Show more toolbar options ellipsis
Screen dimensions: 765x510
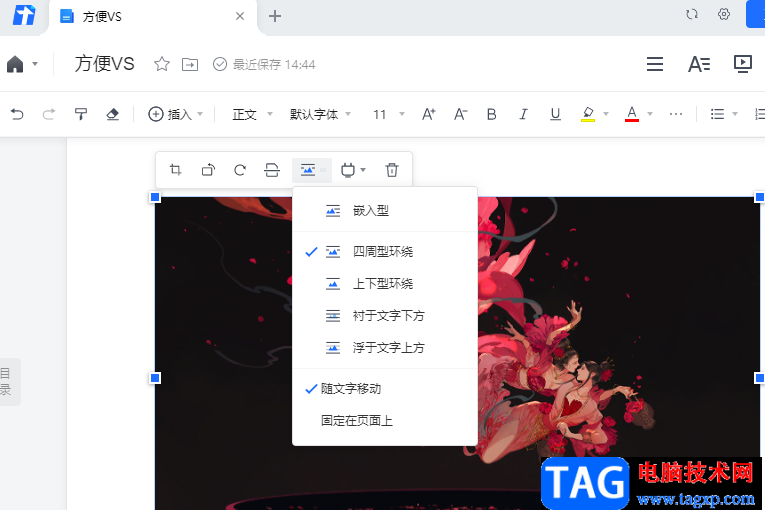pos(676,114)
